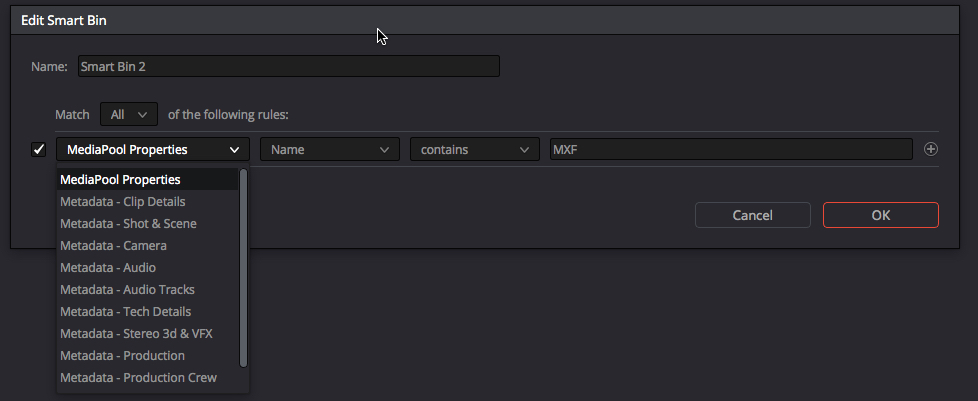Choose Metadata - Audio Tracks
Viewport: 978px width, 401px height.
coord(127,290)
